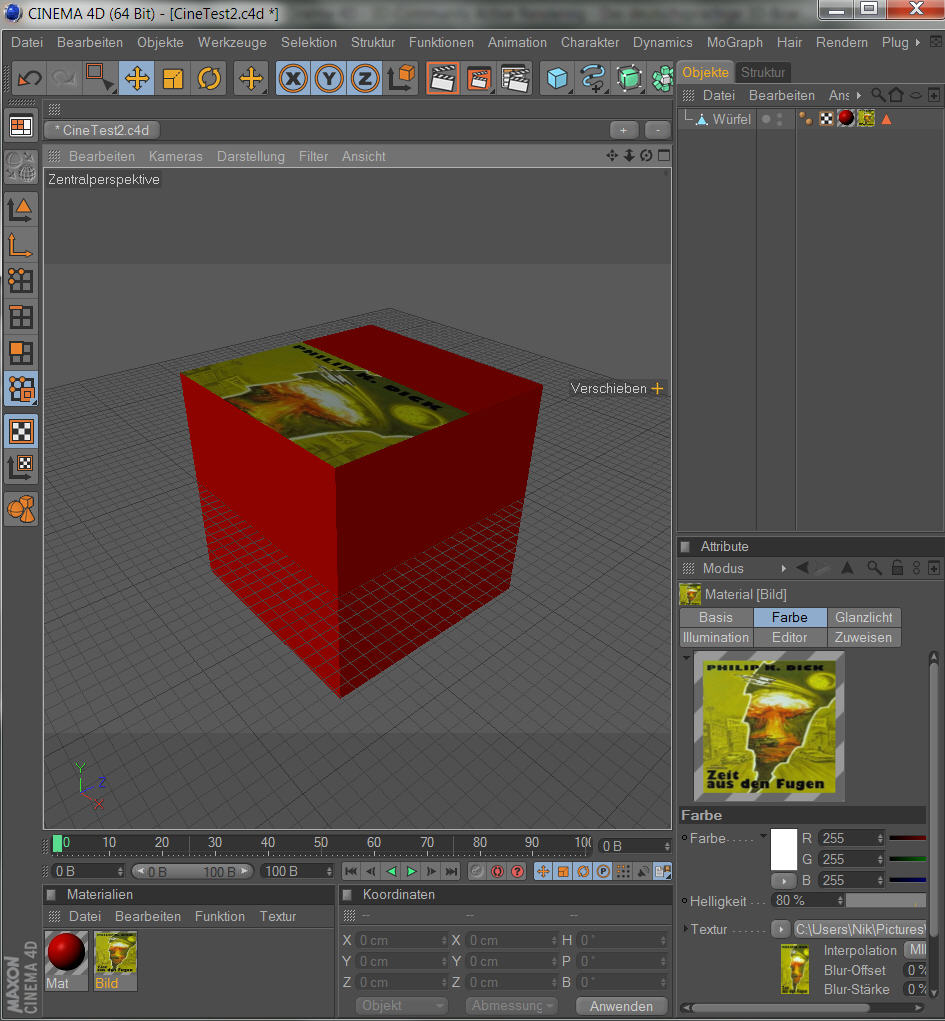
Task: Open the render settings icon
Action: point(515,79)
